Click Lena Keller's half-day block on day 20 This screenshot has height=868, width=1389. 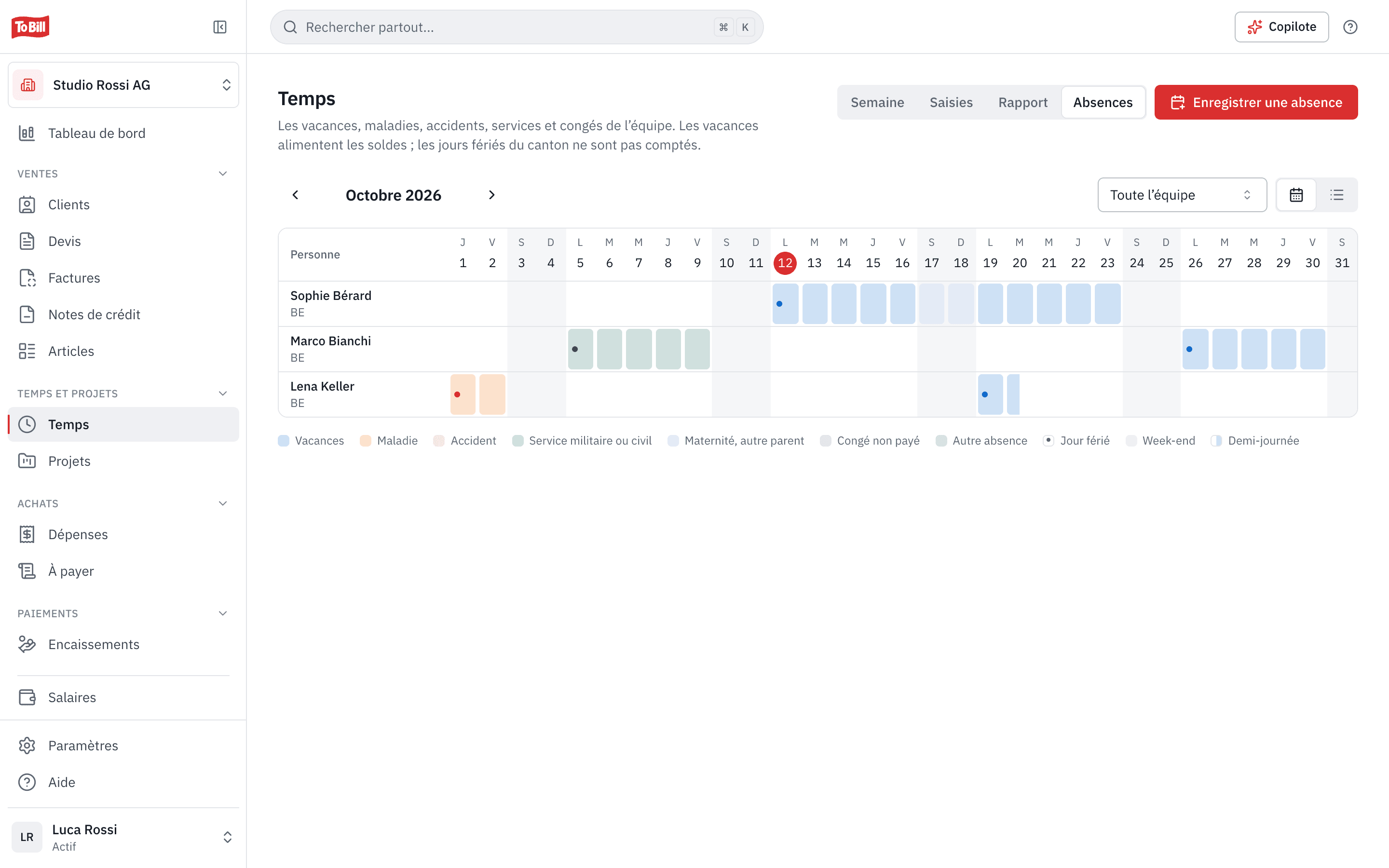1013,394
